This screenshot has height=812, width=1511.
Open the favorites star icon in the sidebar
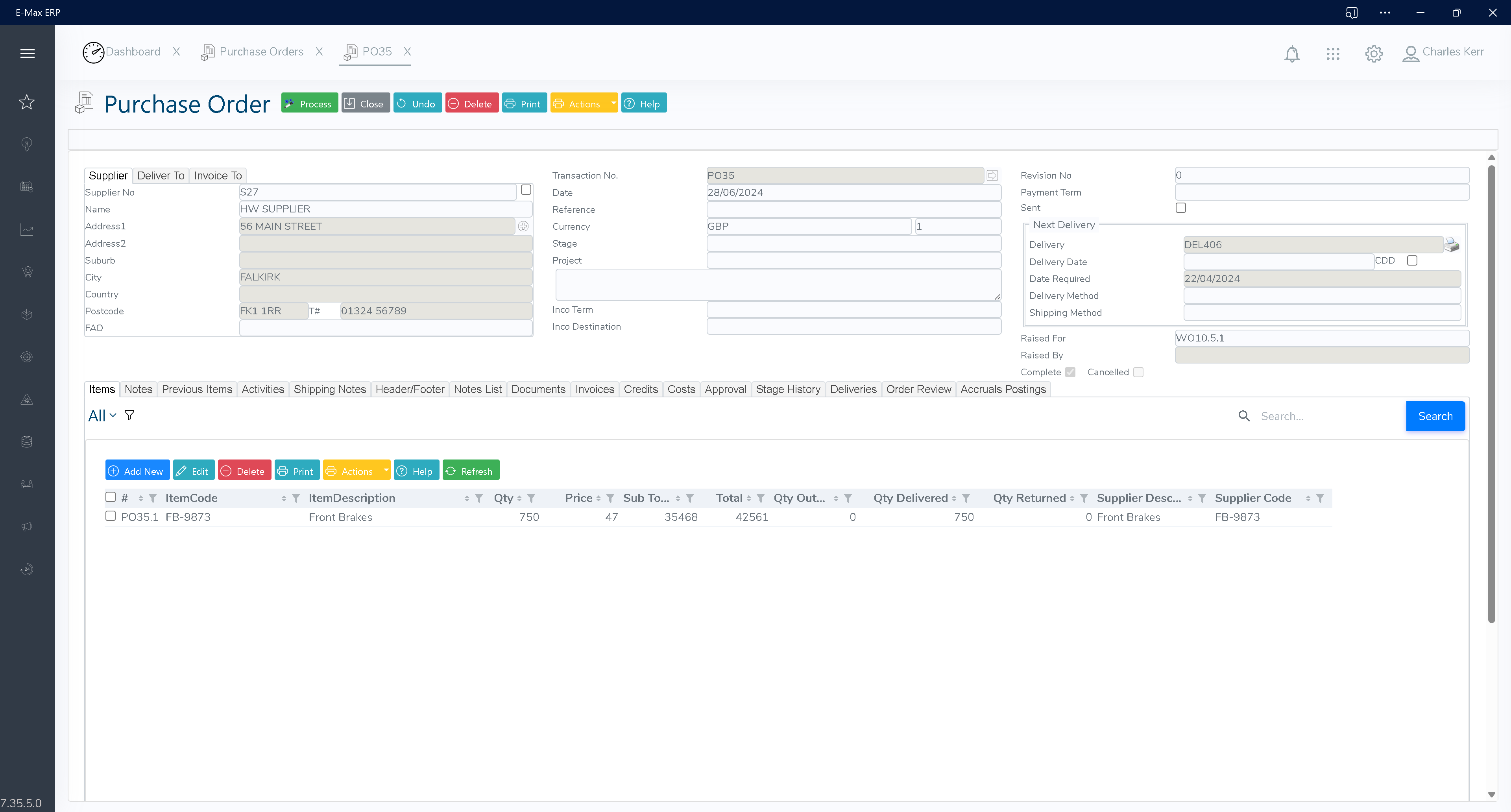coord(26,102)
